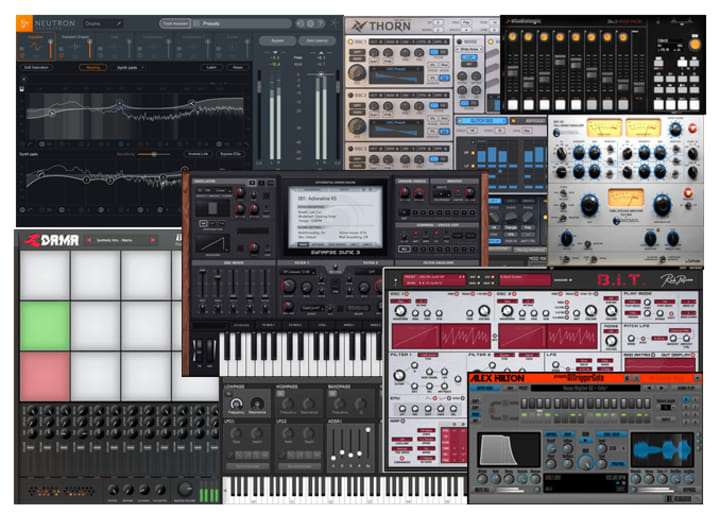
Task: Toggle Thorn OSC 2 power LED
Action: pos(350,95)
